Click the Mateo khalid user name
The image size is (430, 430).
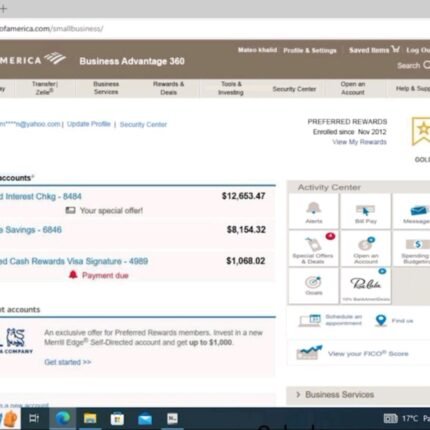point(257,50)
